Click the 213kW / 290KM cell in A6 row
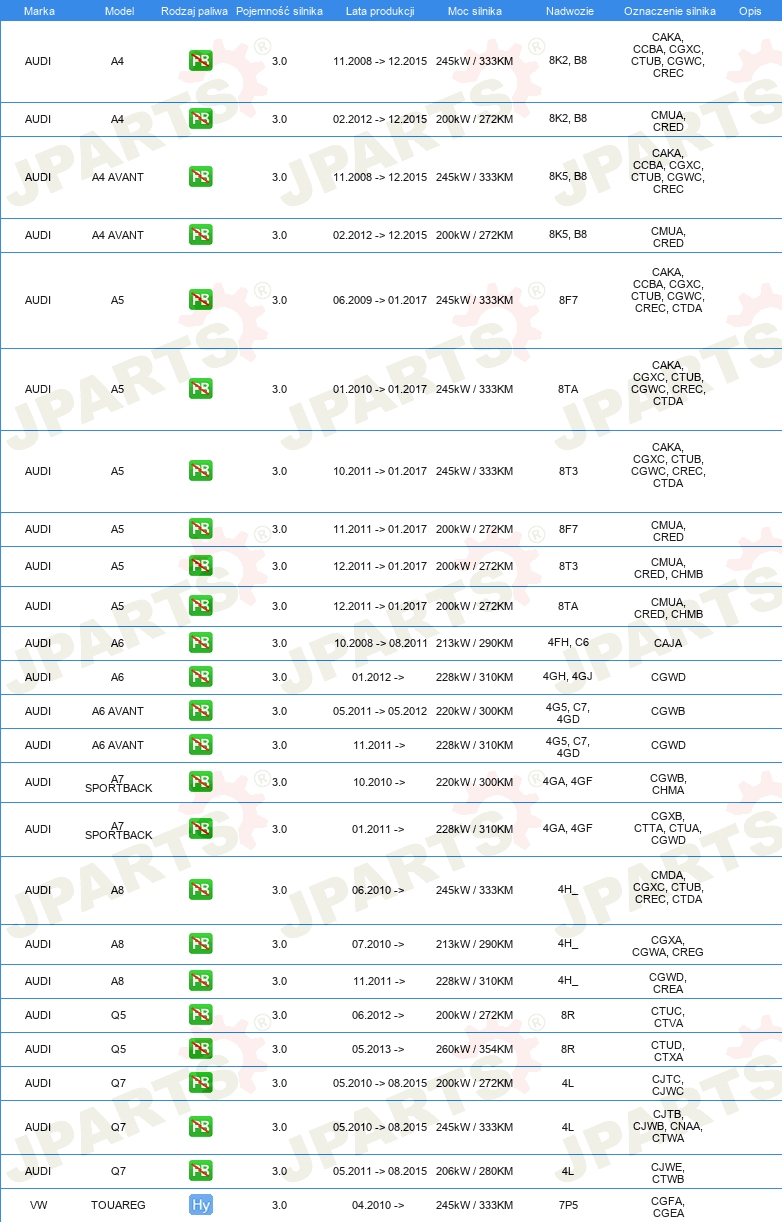 pos(474,643)
